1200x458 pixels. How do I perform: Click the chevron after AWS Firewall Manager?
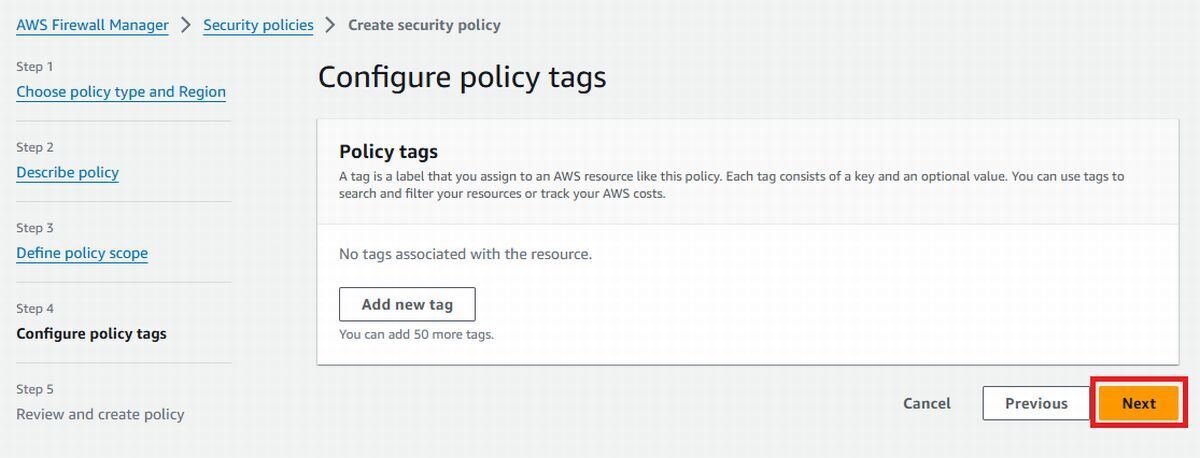186,25
